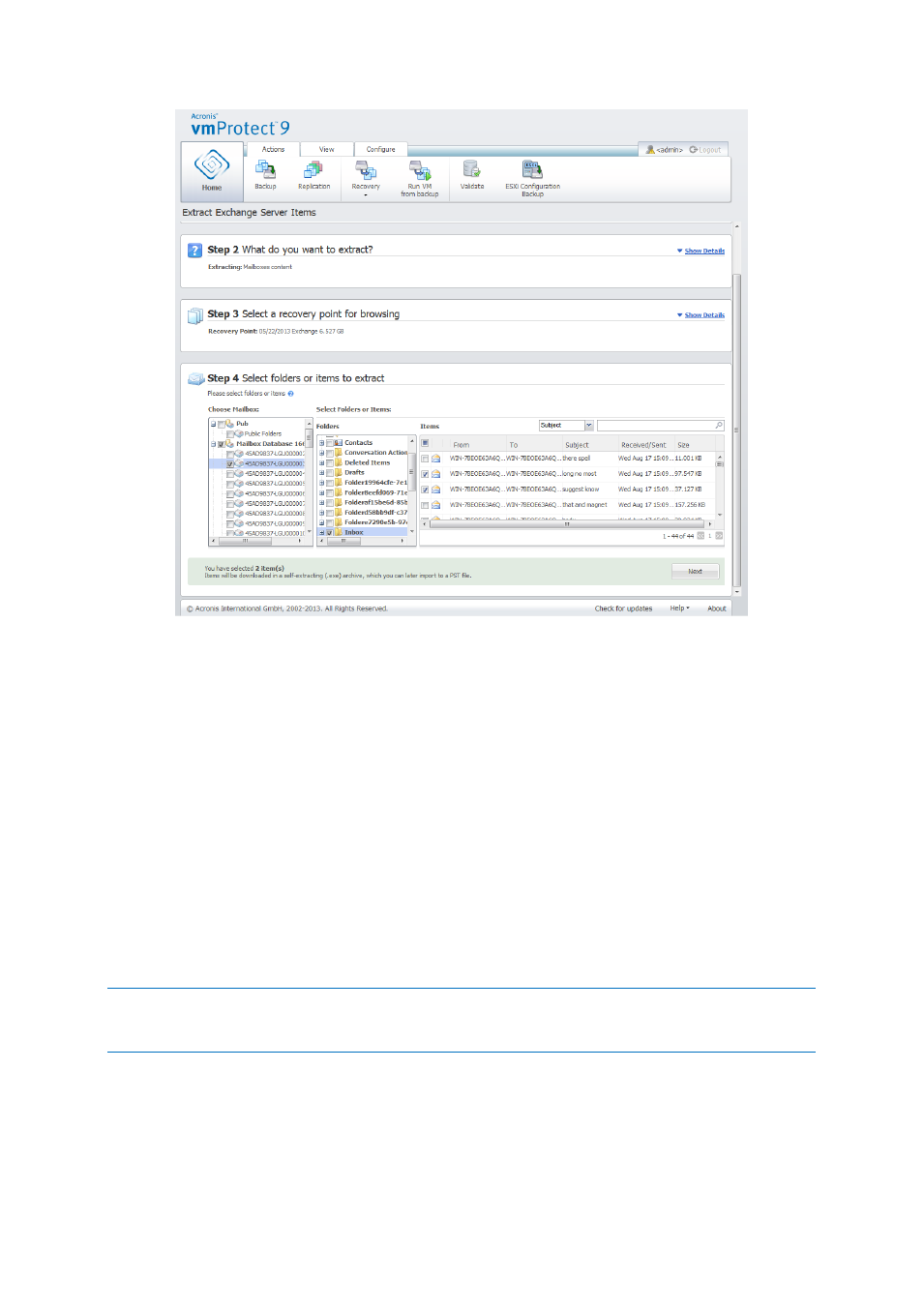Go to the last page of items
The width and height of the screenshot is (924, 1306).
pyautogui.click(x=719, y=536)
